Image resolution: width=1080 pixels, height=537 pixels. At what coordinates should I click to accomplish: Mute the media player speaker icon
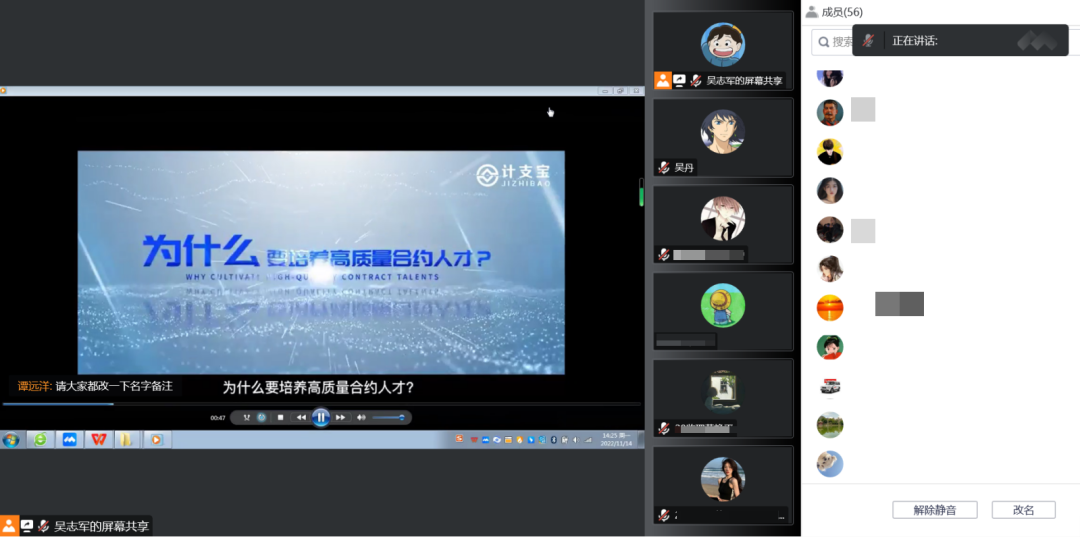click(x=362, y=417)
